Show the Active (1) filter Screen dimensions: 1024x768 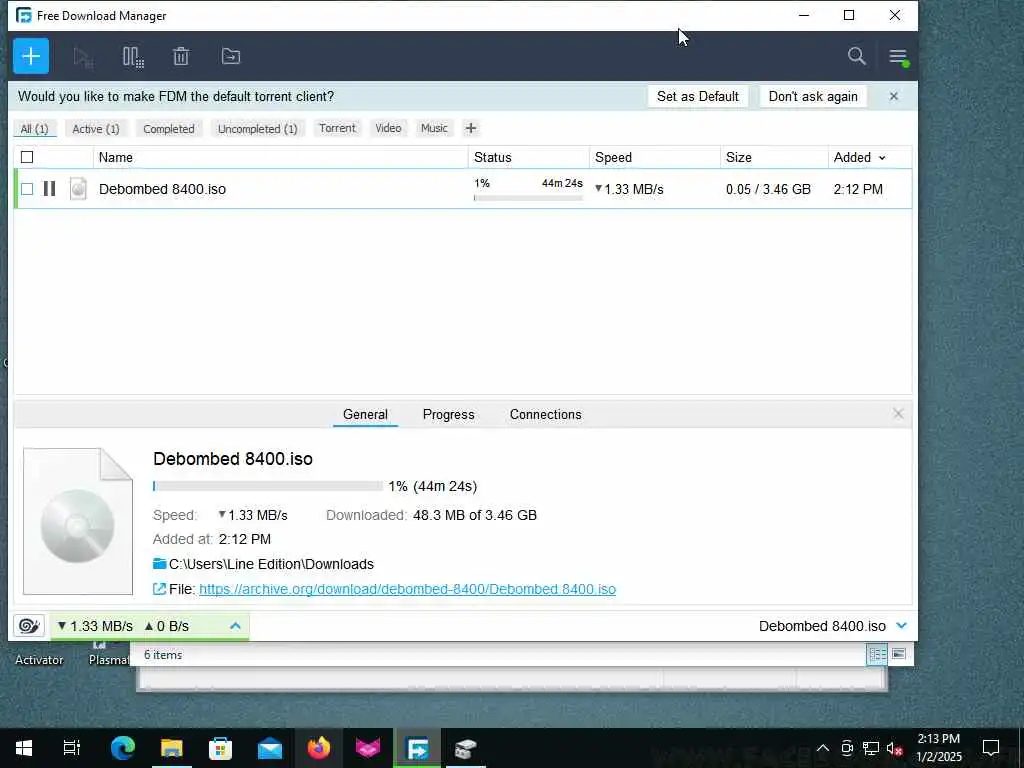click(96, 129)
